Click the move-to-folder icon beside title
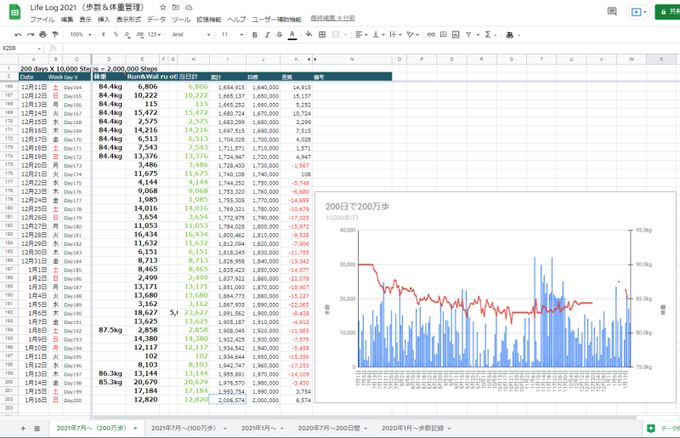Viewport: 680px width, 438px height. coord(176,7)
